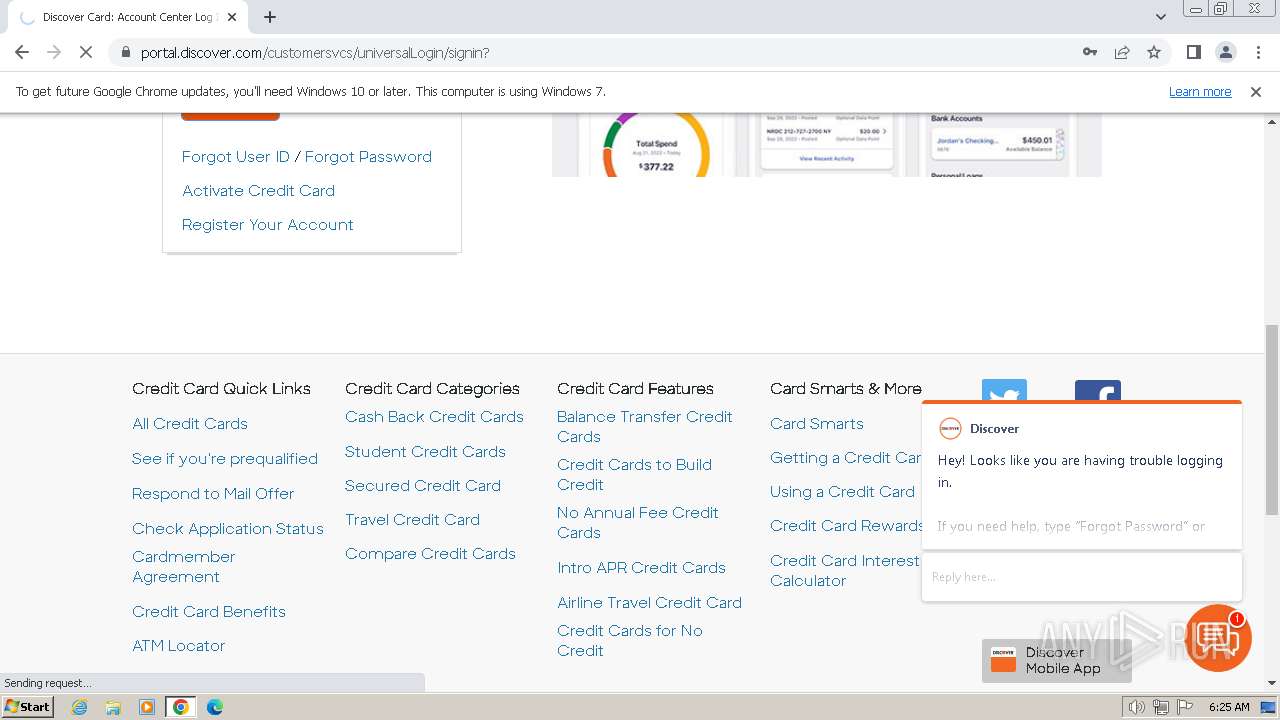Click the chat Reply here input field
The image size is (1280, 720).
(x=1082, y=577)
